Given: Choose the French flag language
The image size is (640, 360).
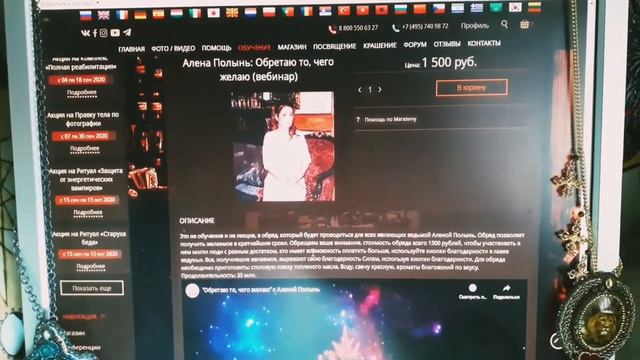Looking at the screenshot, I should coord(122,15).
